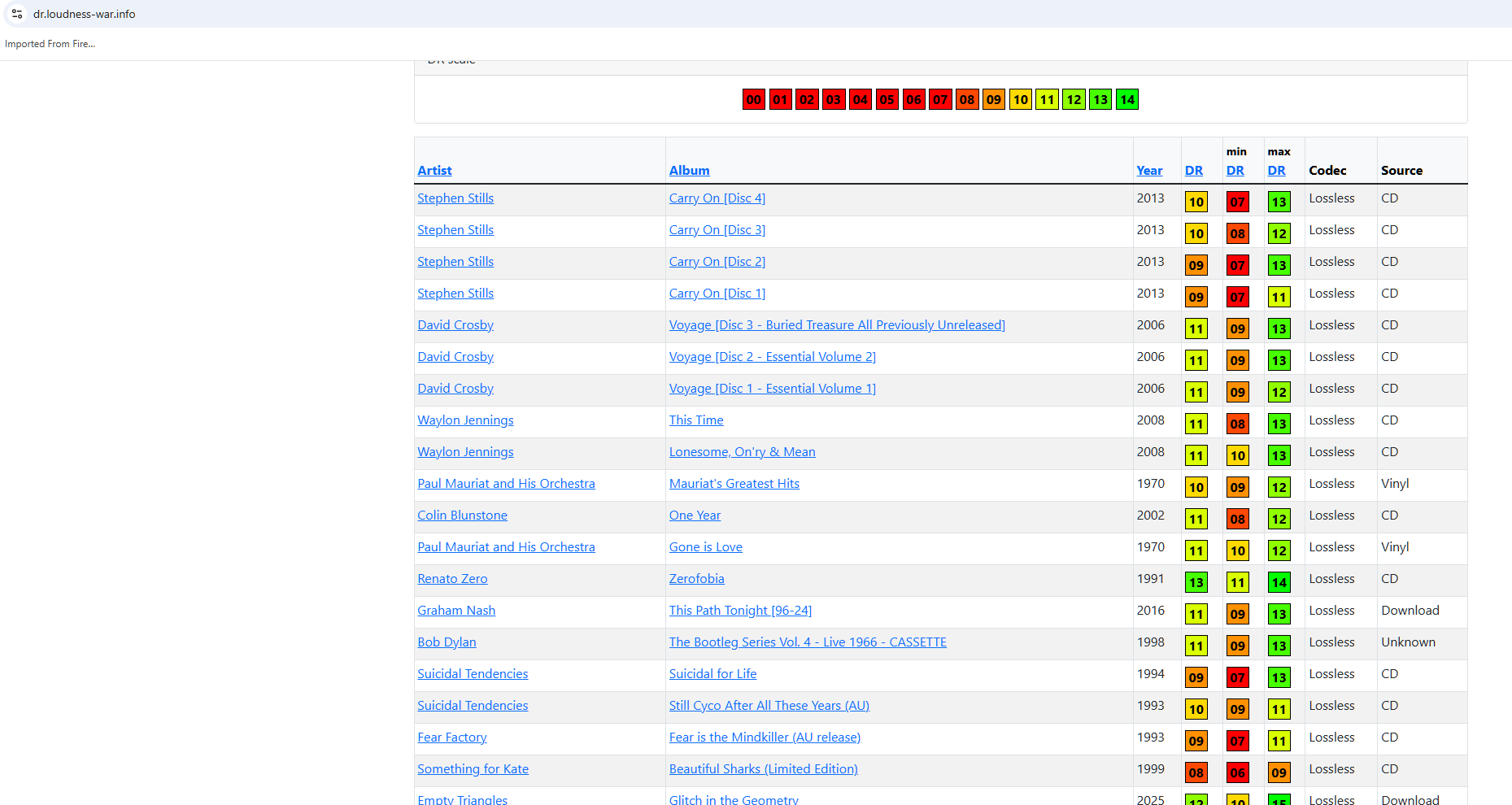Open This Path Tonight [96-24] album
The width and height of the screenshot is (1512, 805).
click(740, 611)
